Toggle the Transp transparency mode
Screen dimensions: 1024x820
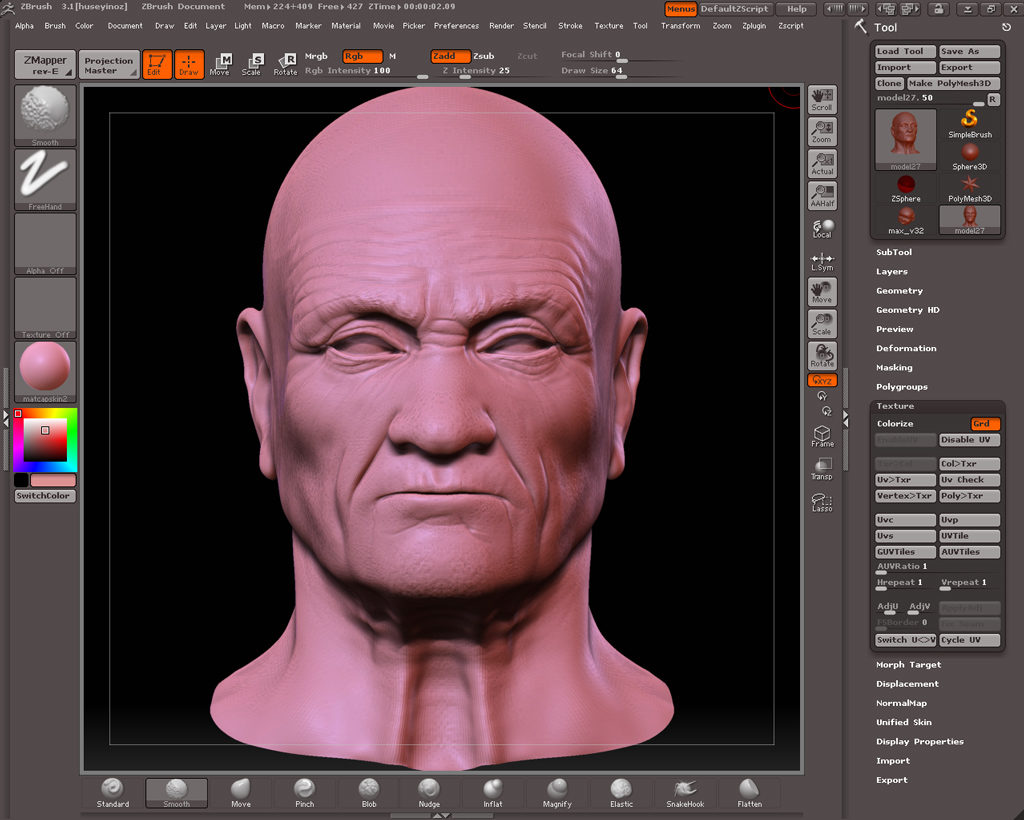[822, 469]
